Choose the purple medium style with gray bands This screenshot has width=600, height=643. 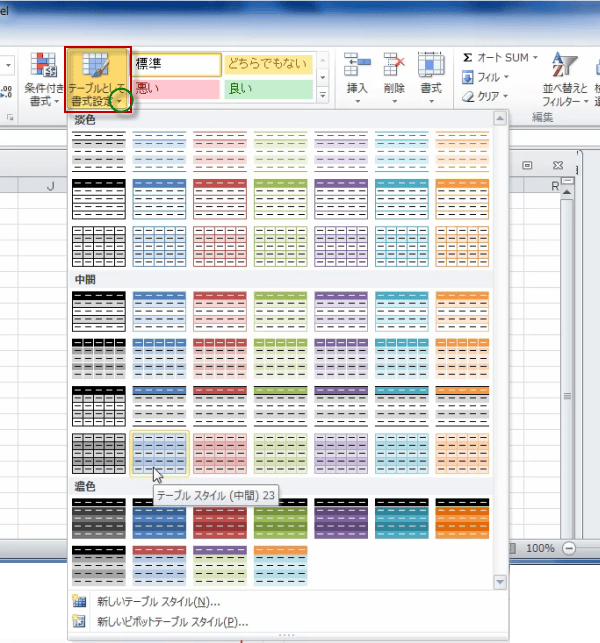coord(341,406)
